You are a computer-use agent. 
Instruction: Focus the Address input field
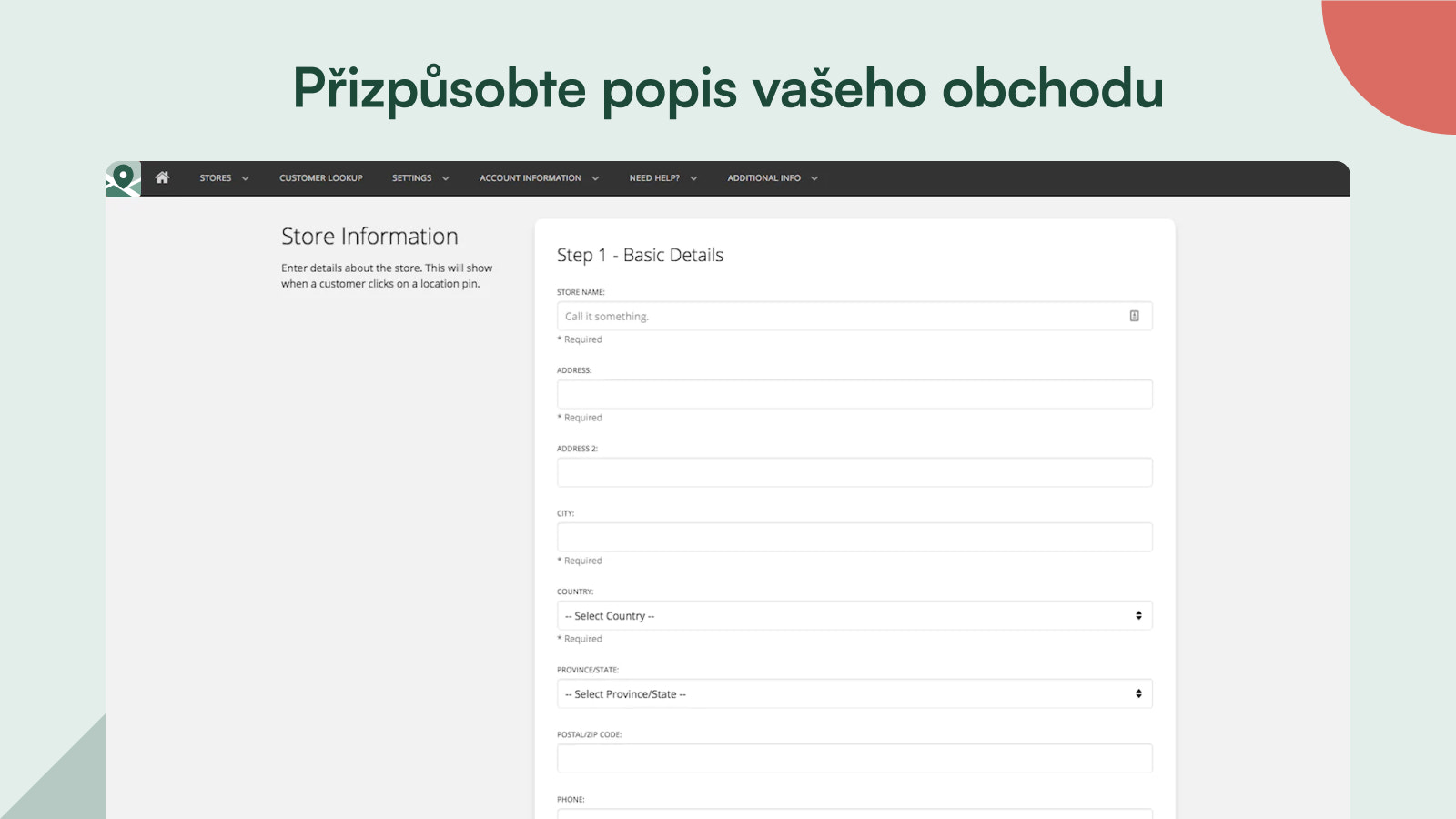tap(854, 394)
